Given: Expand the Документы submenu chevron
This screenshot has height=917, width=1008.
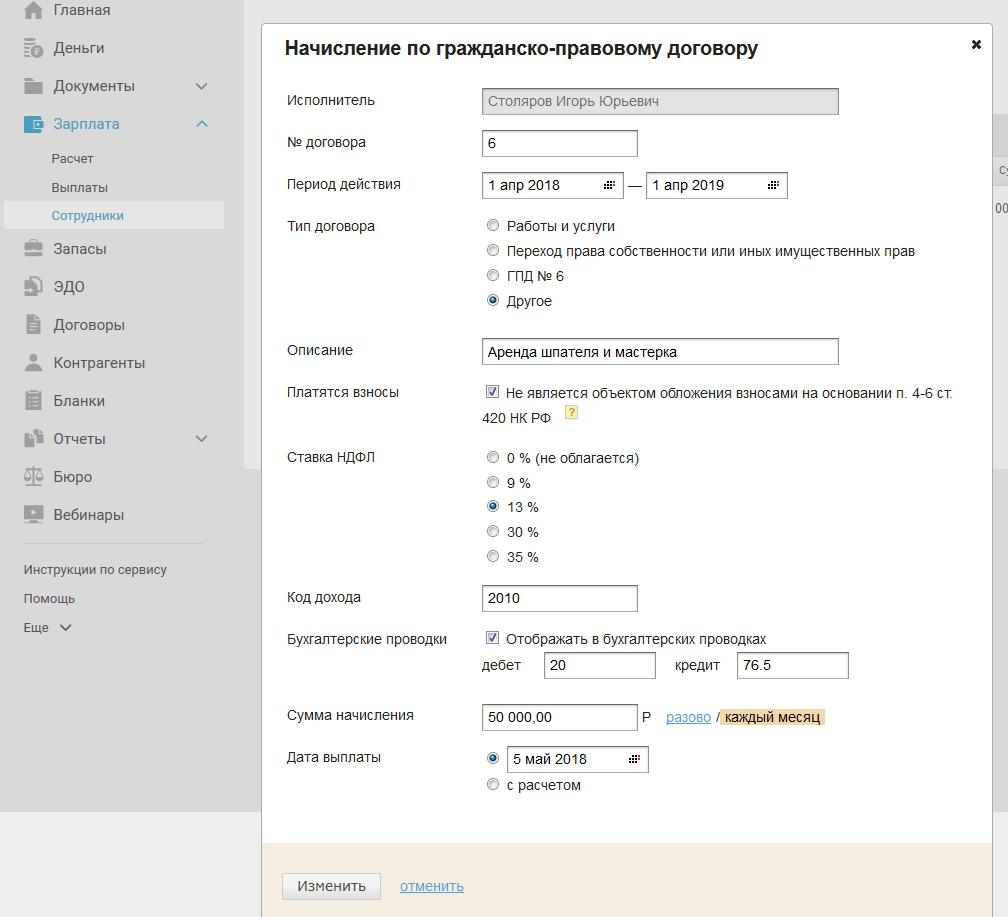Looking at the screenshot, I should click(201, 87).
